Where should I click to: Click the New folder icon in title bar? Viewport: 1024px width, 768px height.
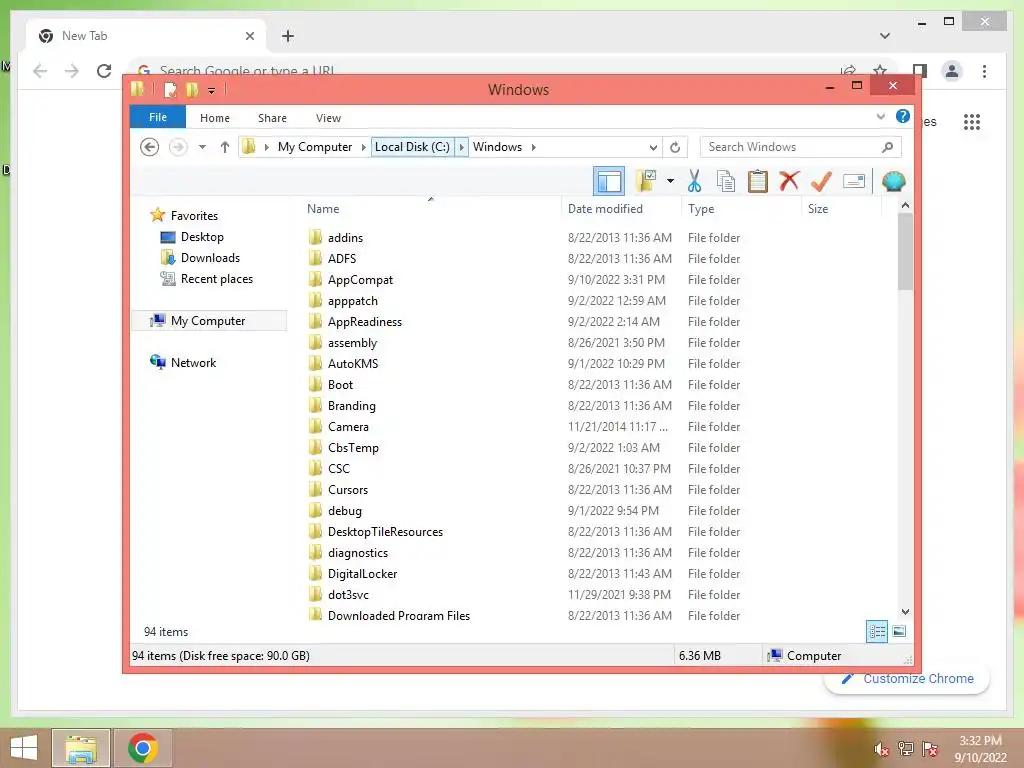coord(192,89)
